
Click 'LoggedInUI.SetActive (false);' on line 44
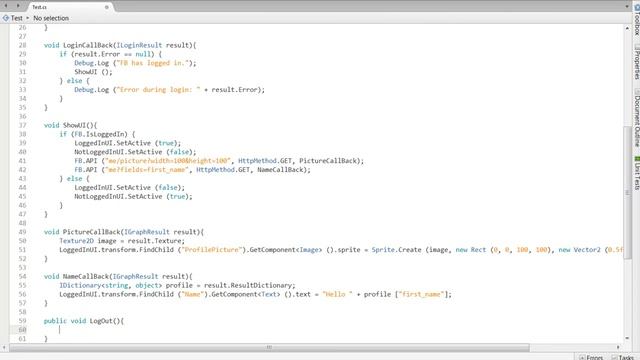[129, 188]
